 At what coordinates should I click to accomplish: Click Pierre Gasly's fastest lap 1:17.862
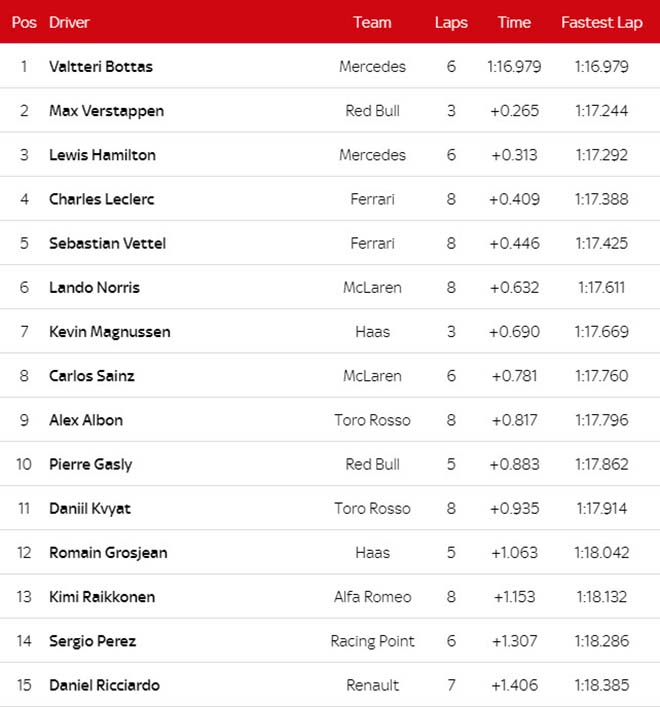[x=602, y=464]
